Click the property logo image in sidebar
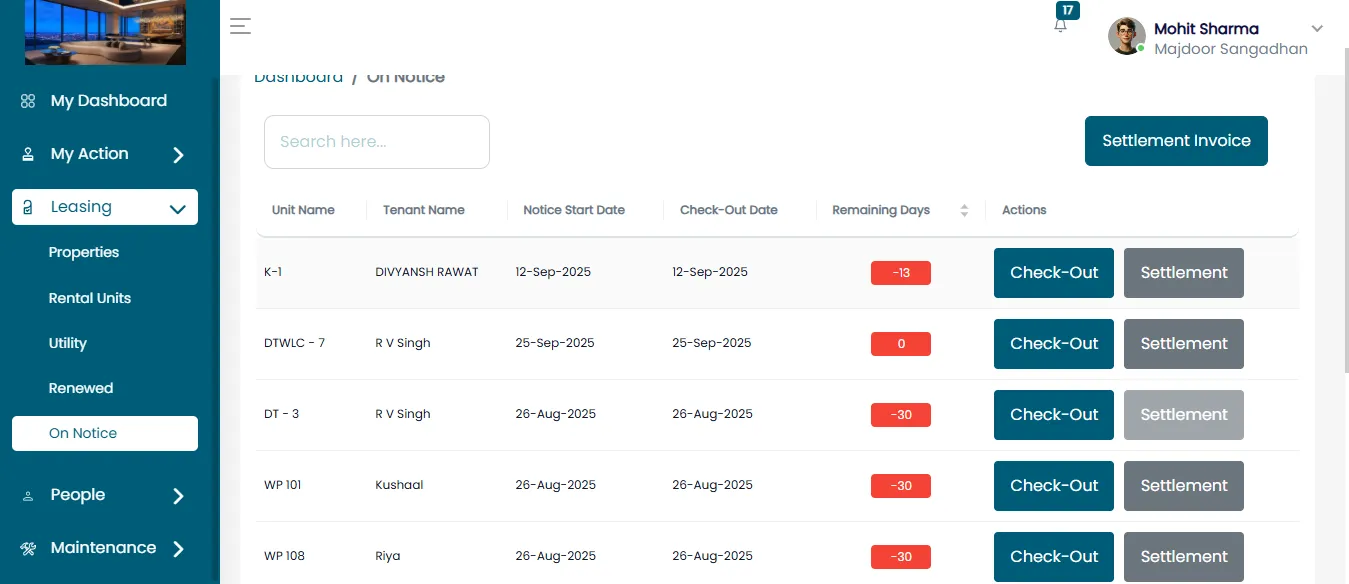1349x584 pixels. [105, 33]
